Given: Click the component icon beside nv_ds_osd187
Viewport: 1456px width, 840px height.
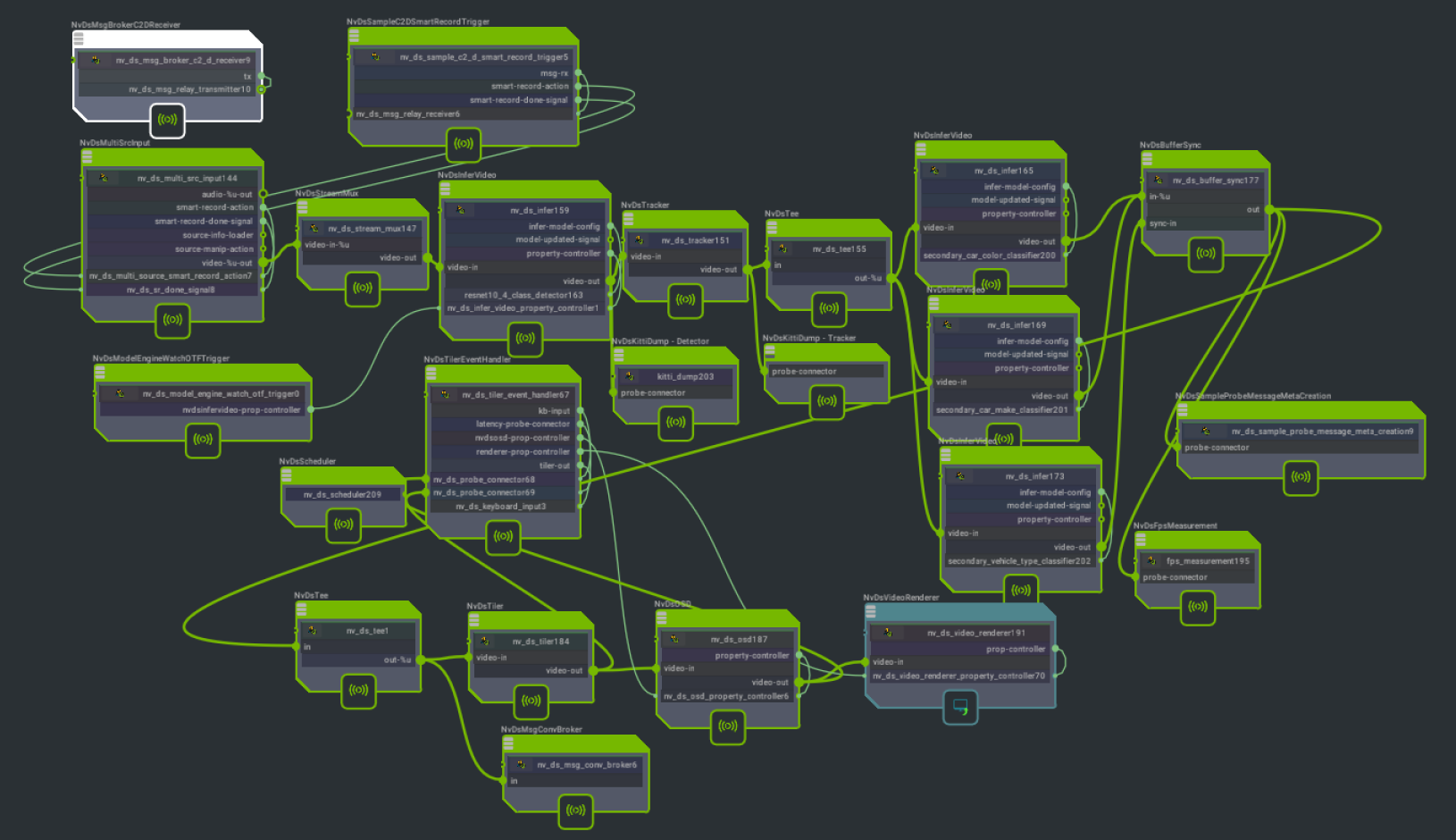Looking at the screenshot, I should (x=674, y=639).
